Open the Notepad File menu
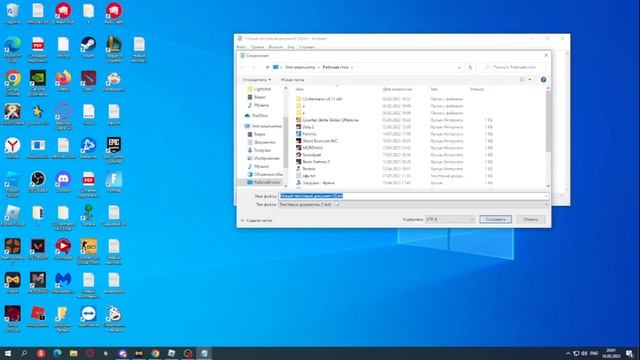Screen dimensions: 640x360 (241, 47)
